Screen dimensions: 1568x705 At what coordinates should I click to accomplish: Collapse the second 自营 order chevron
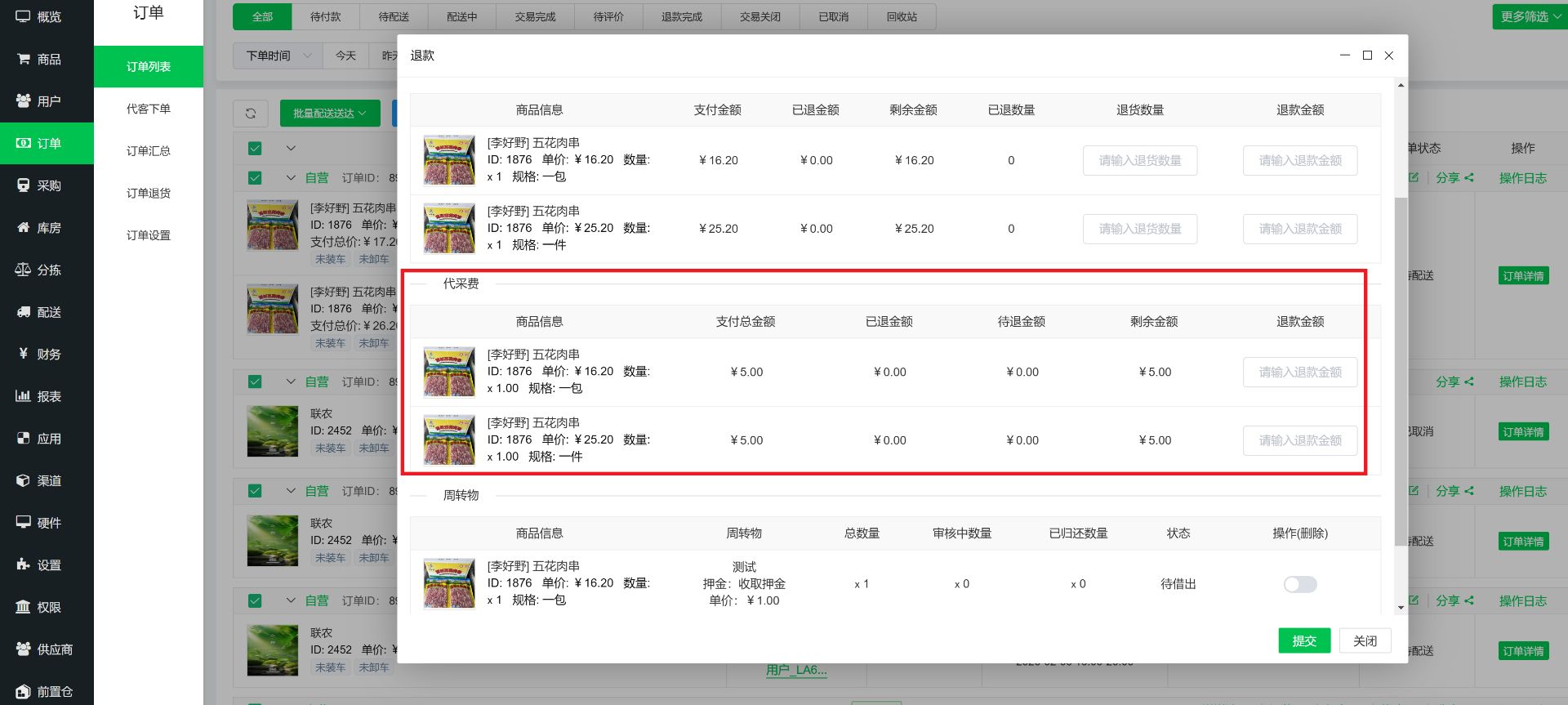point(291,382)
